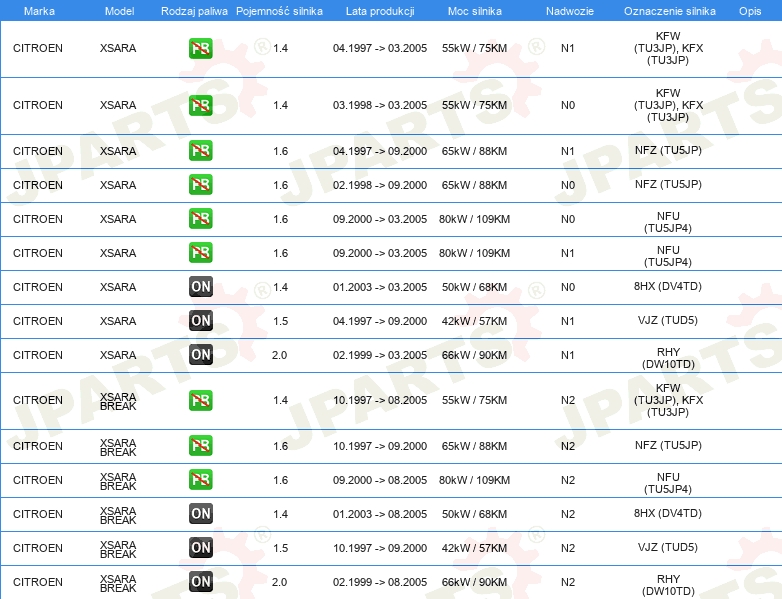Click PB fuel icon of XSARA 1.6 N1 NFZ row
Image resolution: width=782 pixels, height=599 pixels.
click(200, 151)
